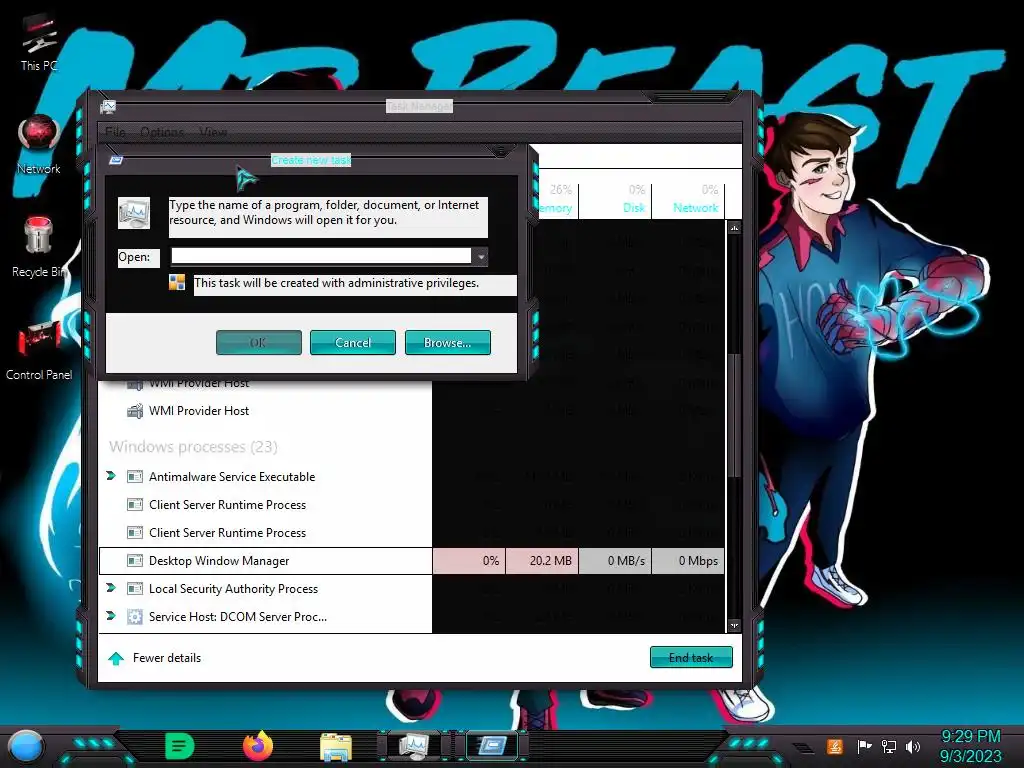
Task: Open the Recycle Bin desktop icon
Action: click(x=39, y=247)
